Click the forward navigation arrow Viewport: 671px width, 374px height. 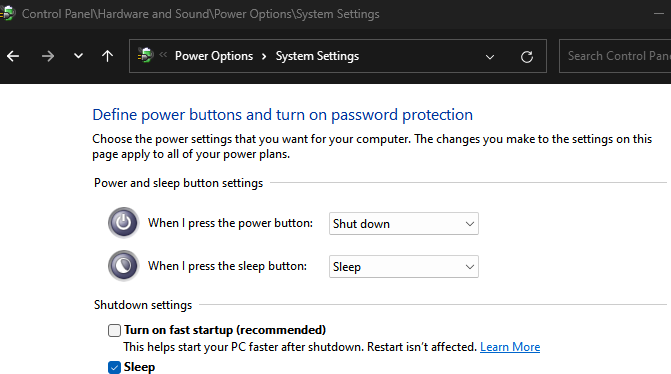pos(48,56)
